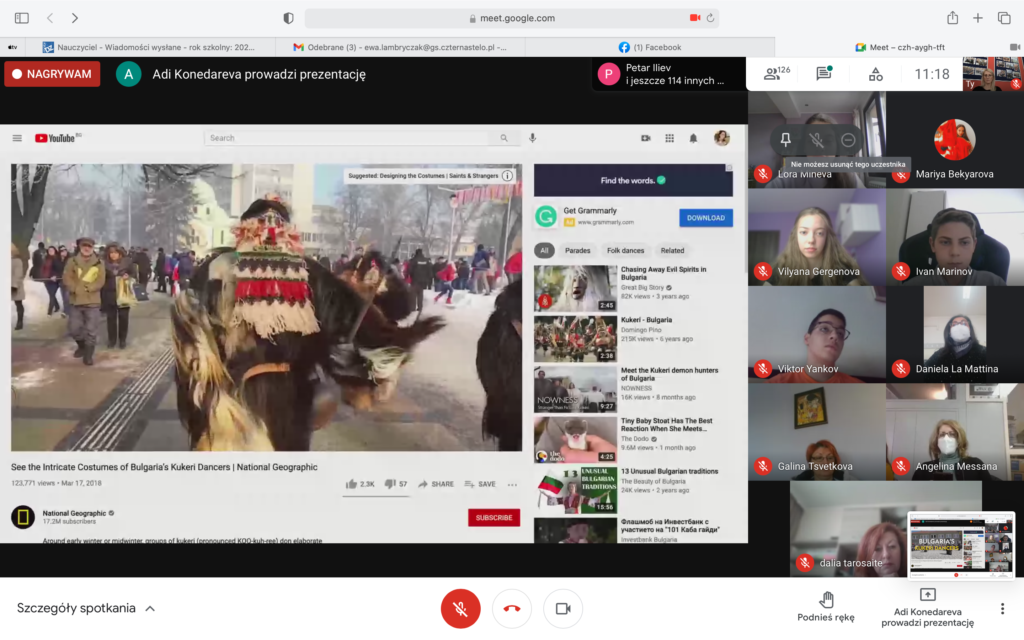1024x640 pixels.
Task: Show the Safari tab overview
Action: coord(1003,18)
